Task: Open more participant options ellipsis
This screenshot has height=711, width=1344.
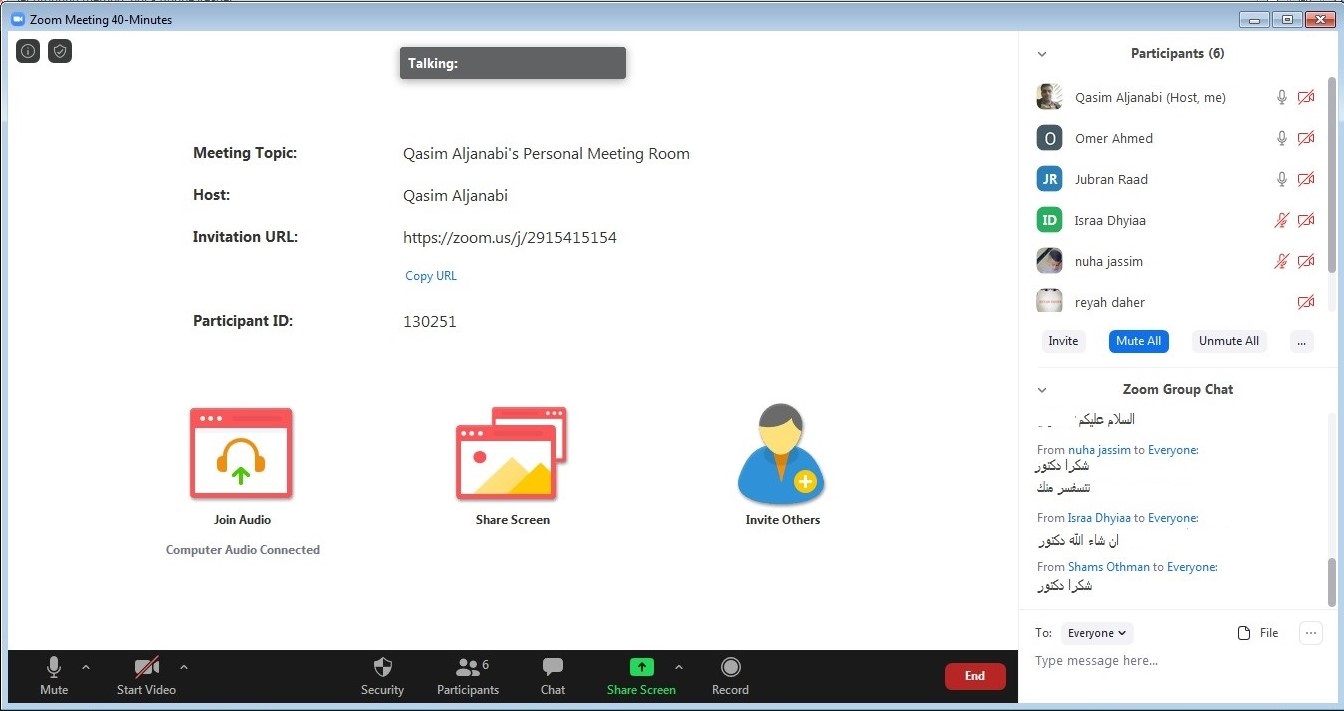Action: pyautogui.click(x=1301, y=341)
